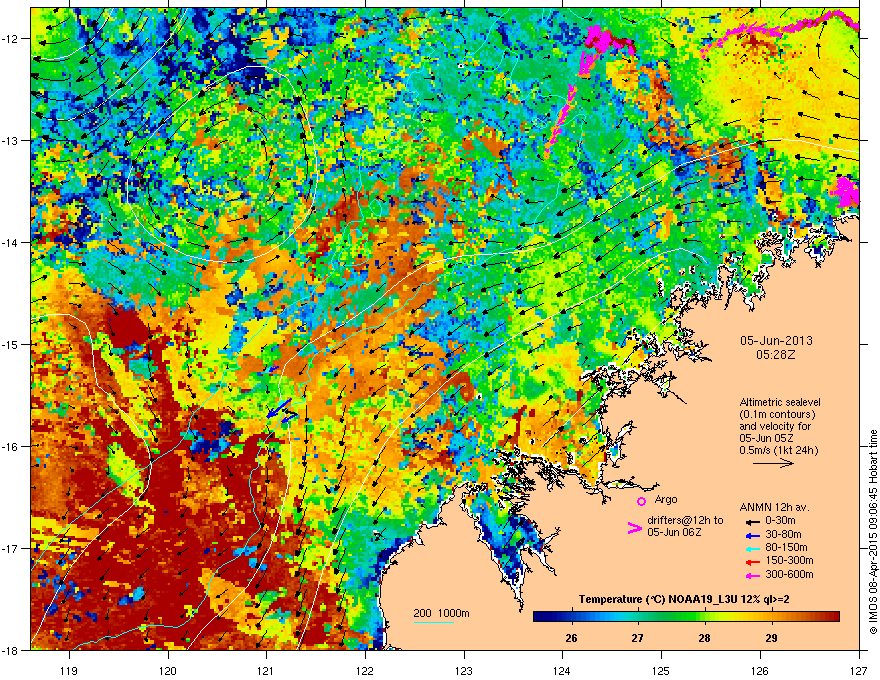The width and height of the screenshot is (880, 680).
Task: Select the date label 05-Jun-2013
Action: click(x=776, y=341)
